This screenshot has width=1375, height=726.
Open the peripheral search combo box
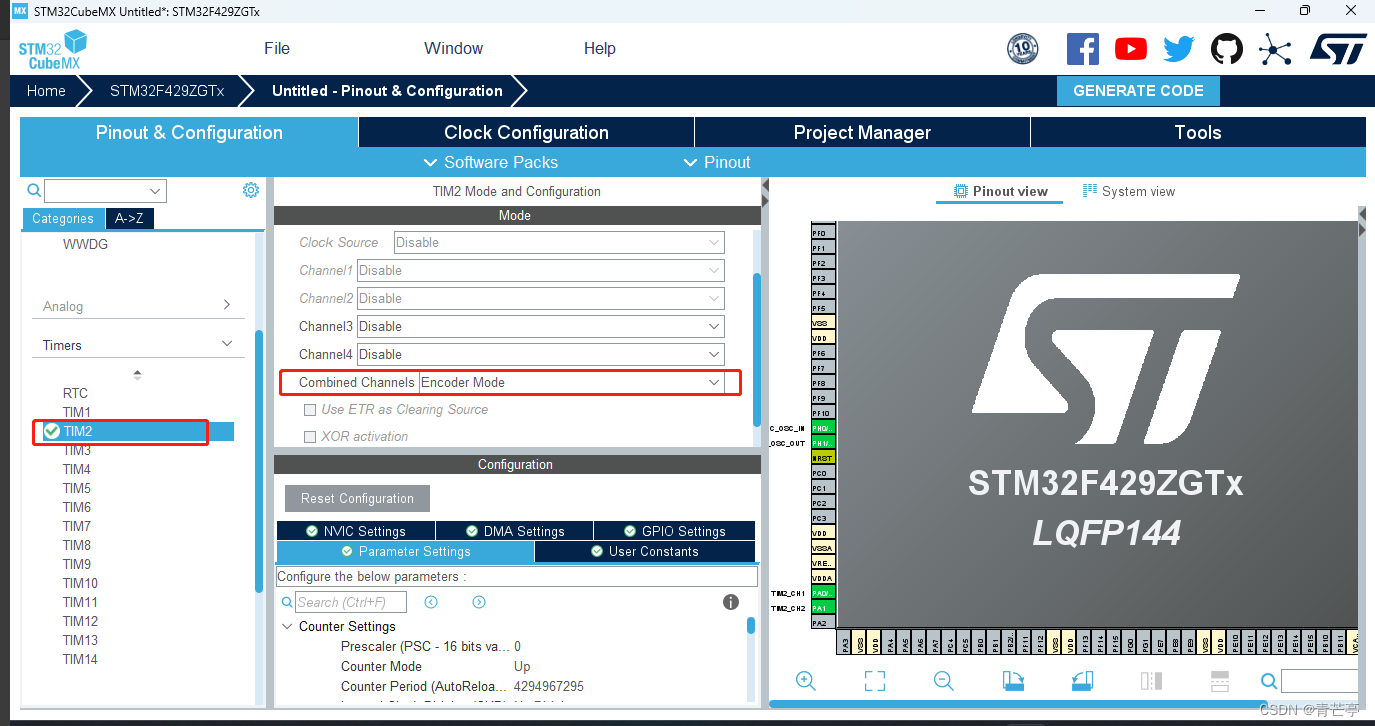pos(105,191)
